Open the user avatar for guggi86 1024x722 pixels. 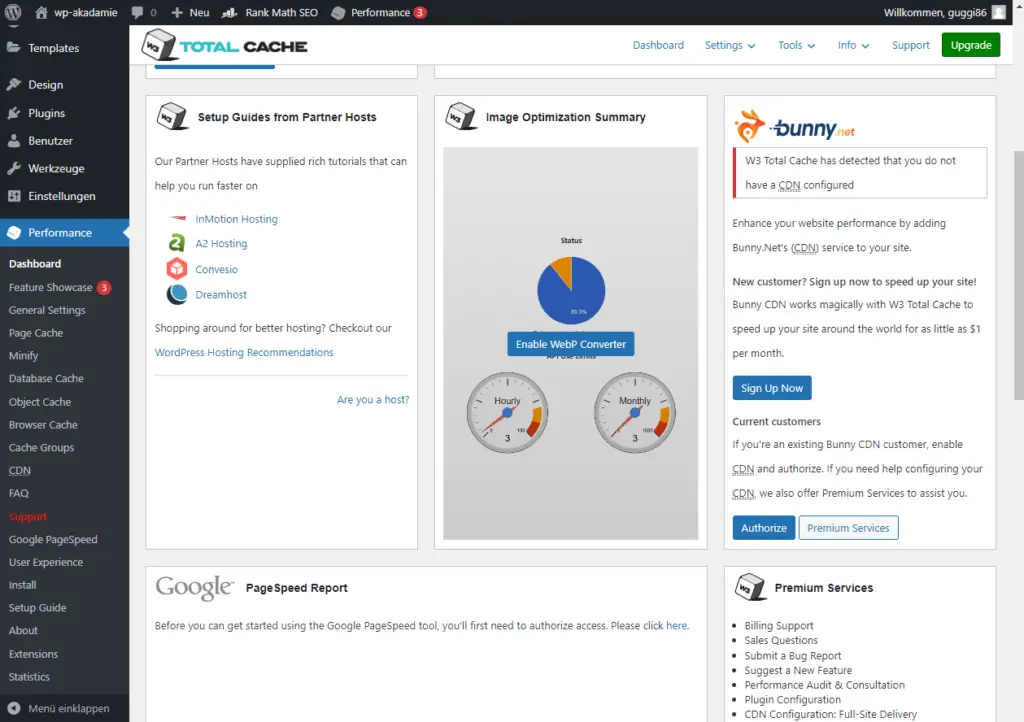click(998, 12)
